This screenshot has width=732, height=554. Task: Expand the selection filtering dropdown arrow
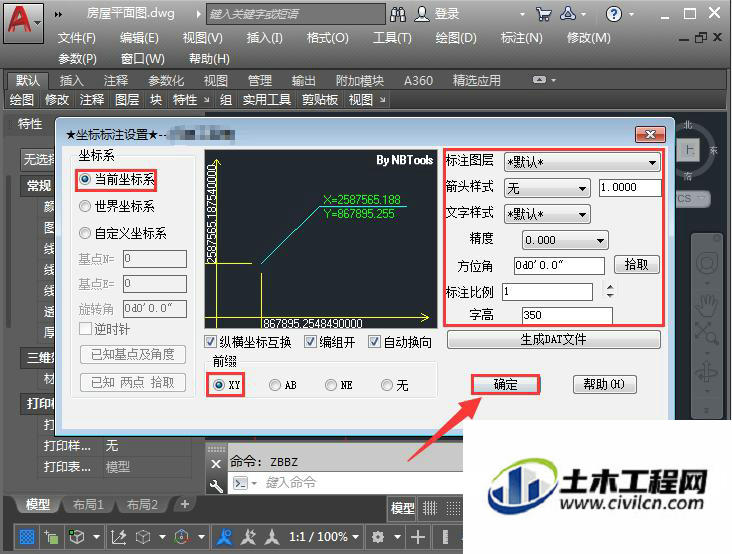[162, 537]
